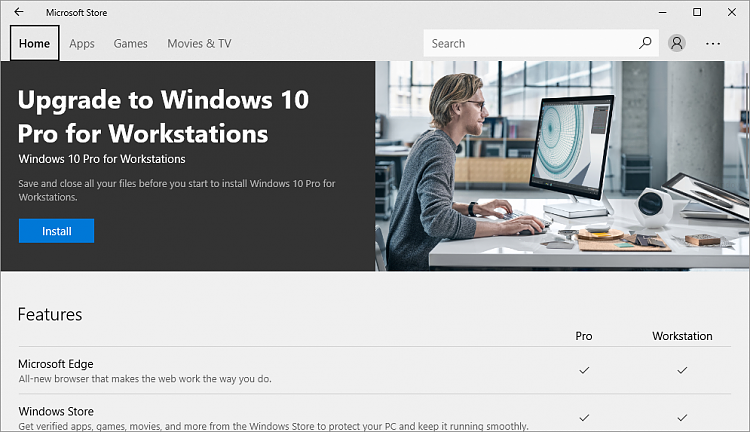Switch to the Apps tab
The height and width of the screenshot is (432, 750).
coord(82,44)
